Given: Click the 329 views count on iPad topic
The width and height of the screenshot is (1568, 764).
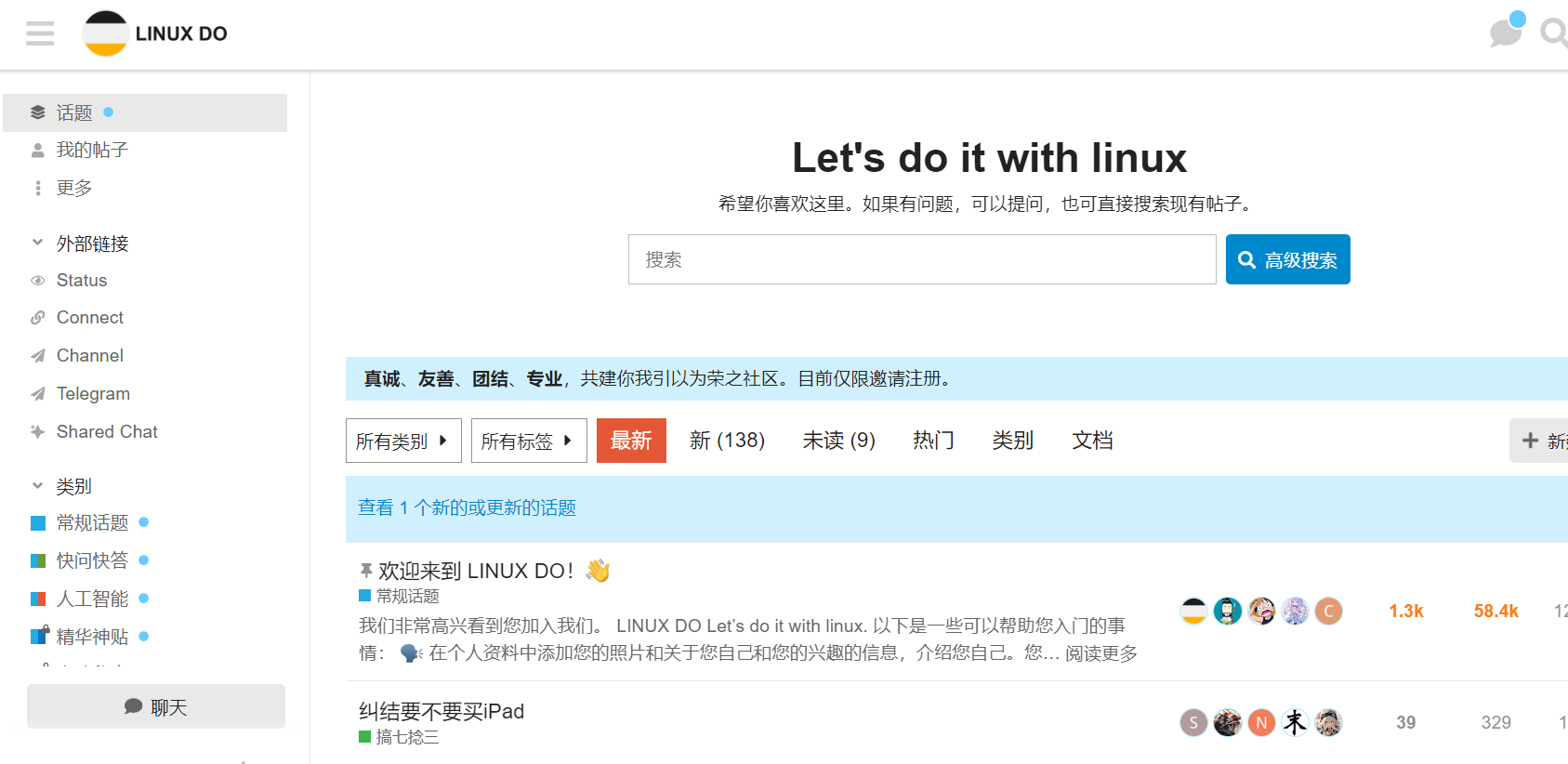Looking at the screenshot, I should click(1496, 722).
